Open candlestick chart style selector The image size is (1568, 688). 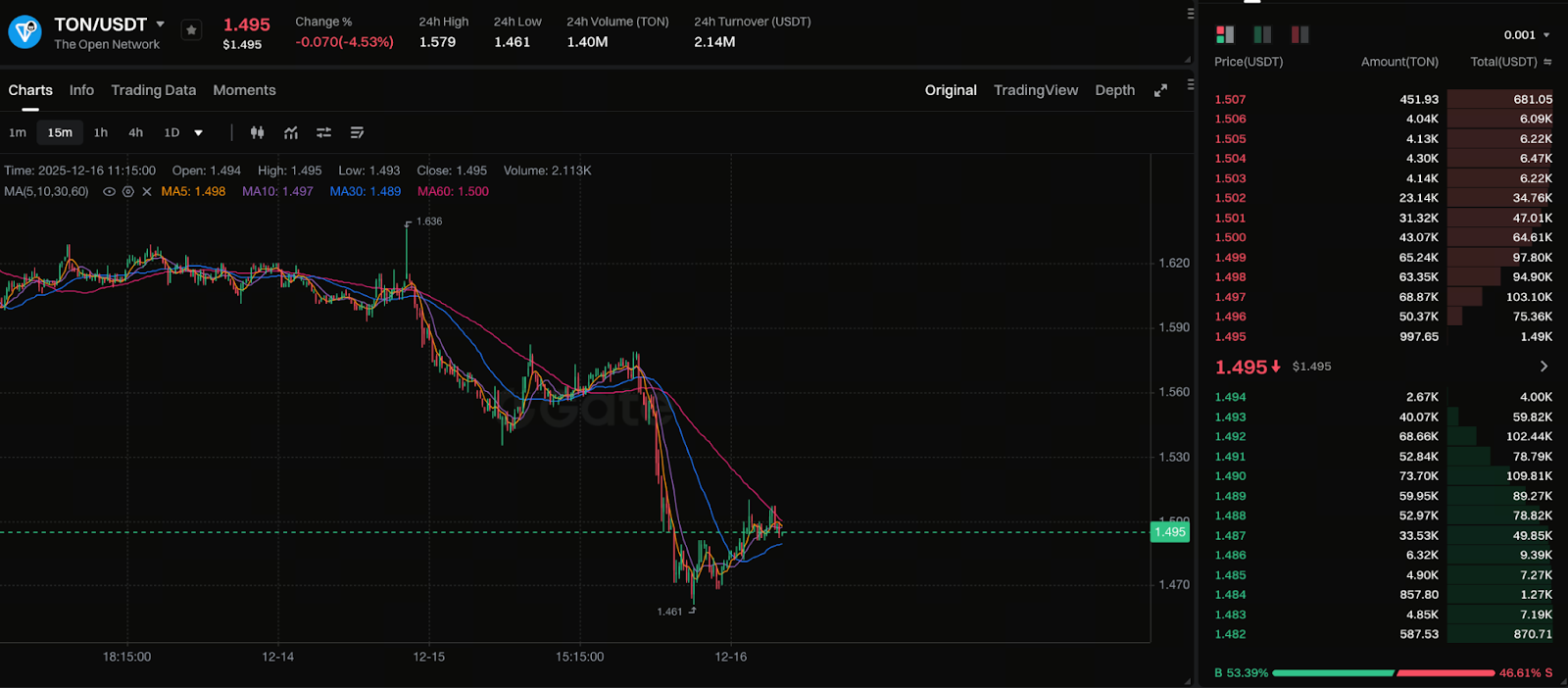click(257, 132)
